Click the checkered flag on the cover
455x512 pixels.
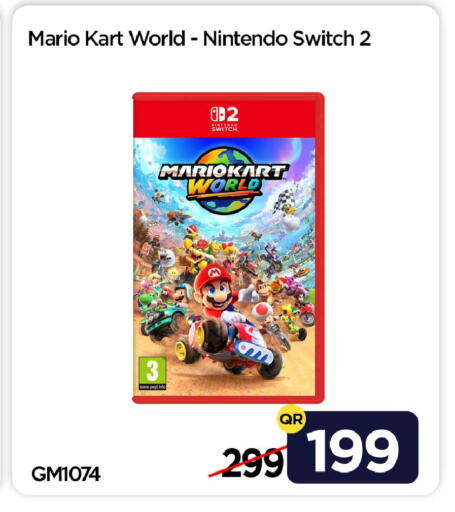(x=284, y=199)
